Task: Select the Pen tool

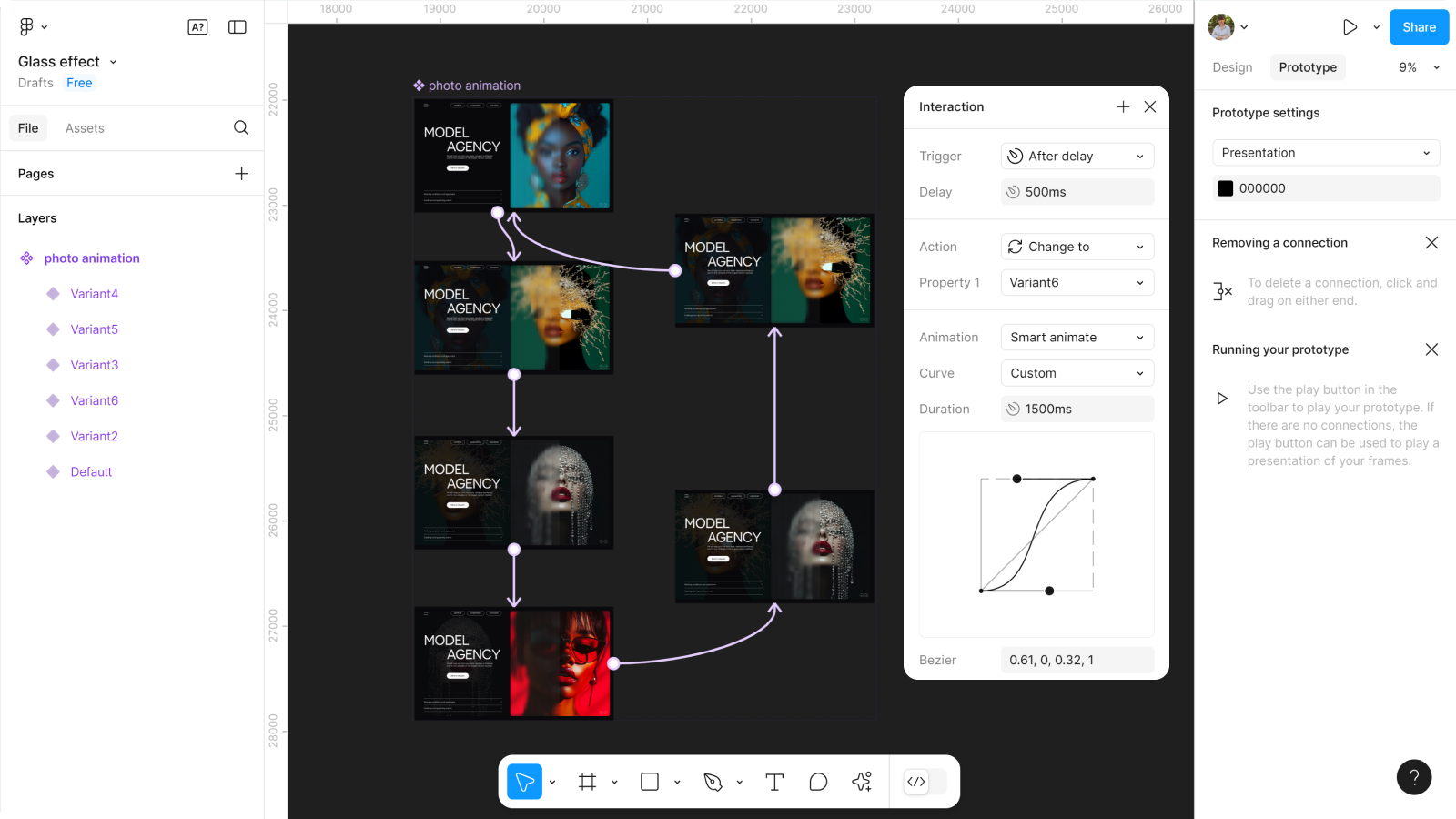Action: [x=713, y=782]
